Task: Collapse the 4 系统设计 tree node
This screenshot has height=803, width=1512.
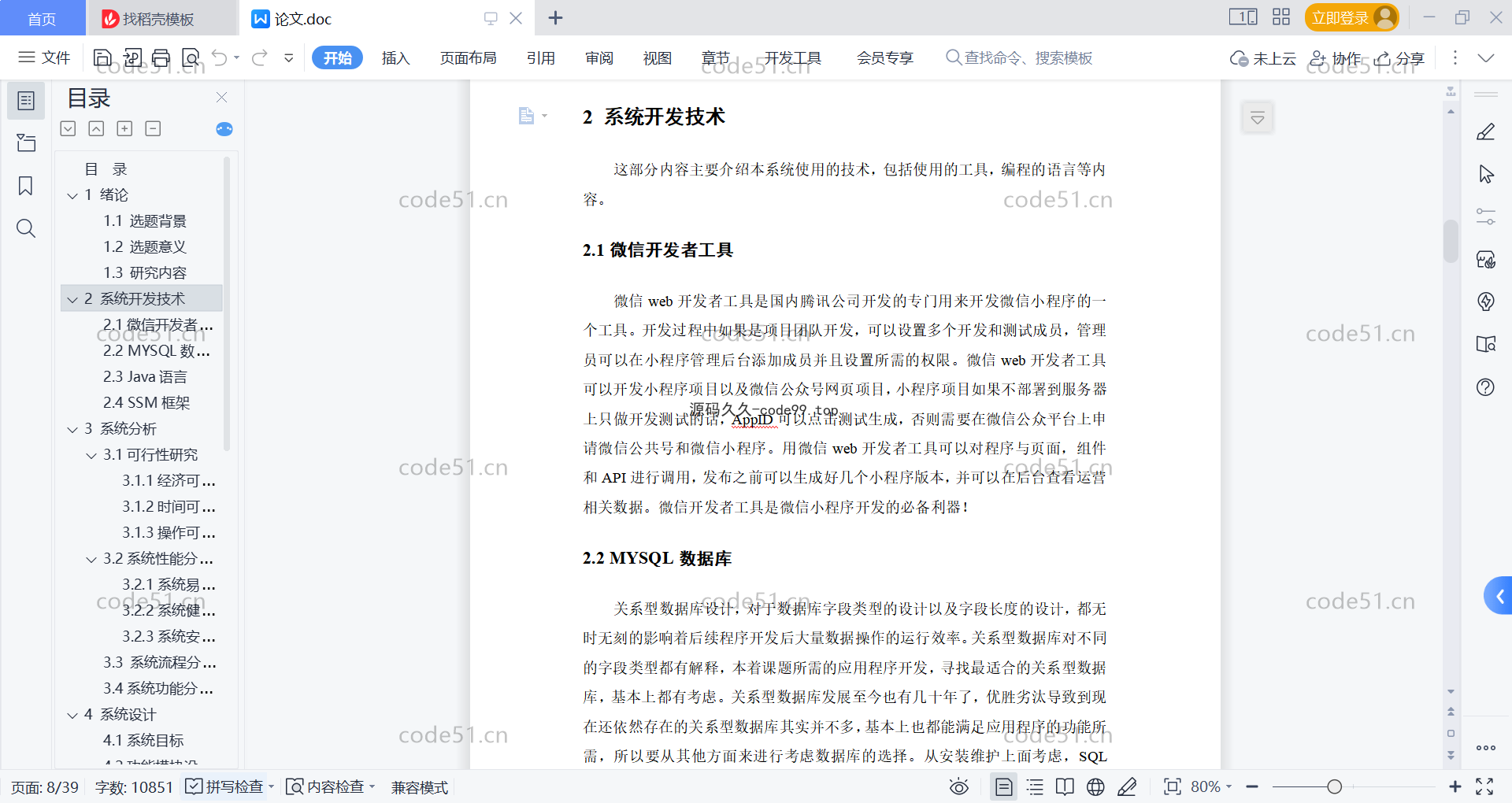Action: [x=72, y=715]
